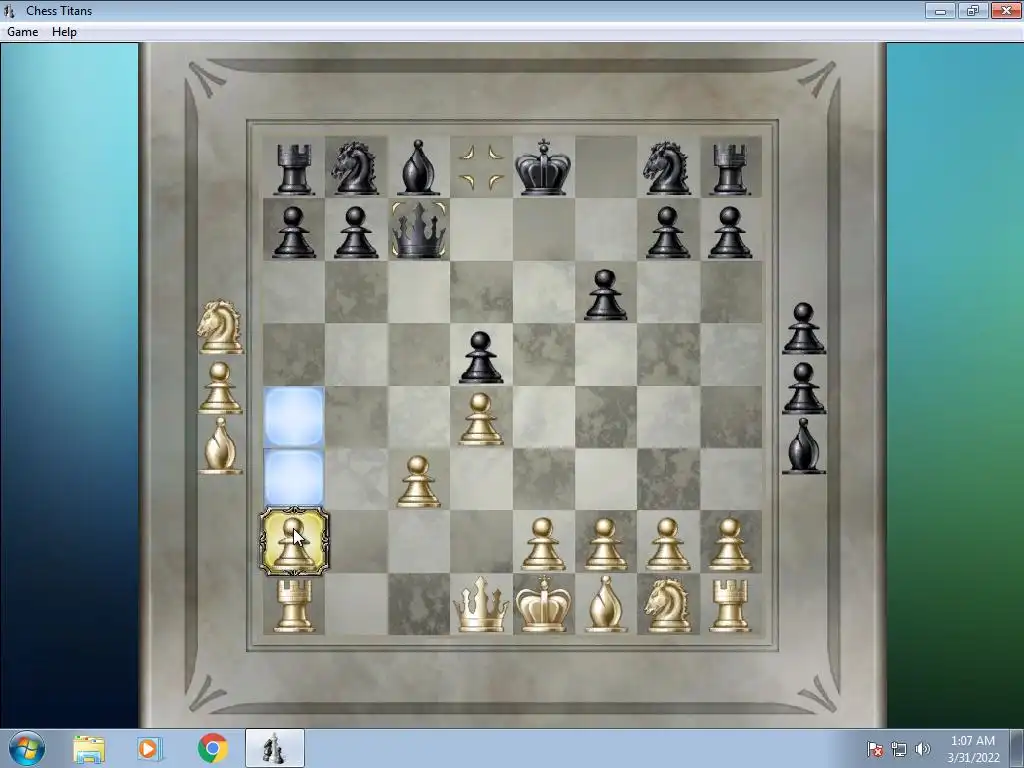The image size is (1024, 768).
Task: Select the white pawn on c3
Action: pyautogui.click(x=419, y=482)
